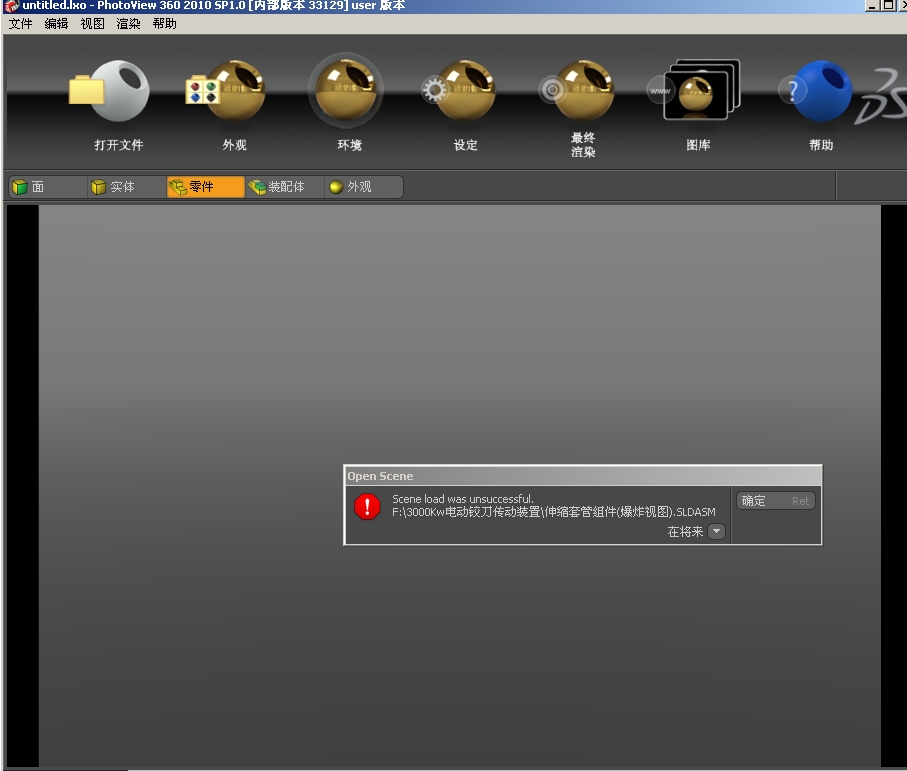Open 设定 (Settings) gear sphere icon
The width and height of the screenshot is (907, 771).
click(459, 91)
